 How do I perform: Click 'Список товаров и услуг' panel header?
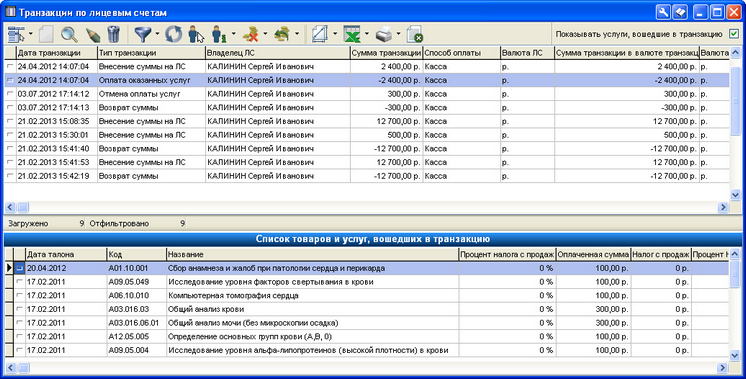point(373,239)
